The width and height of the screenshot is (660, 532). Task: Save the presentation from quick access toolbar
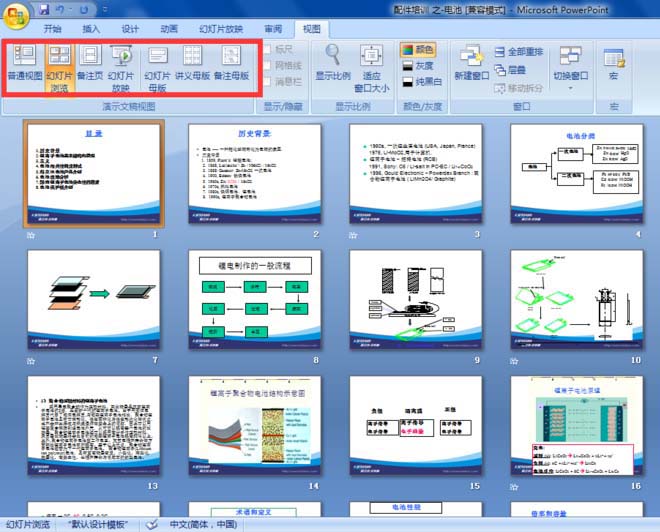click(45, 9)
